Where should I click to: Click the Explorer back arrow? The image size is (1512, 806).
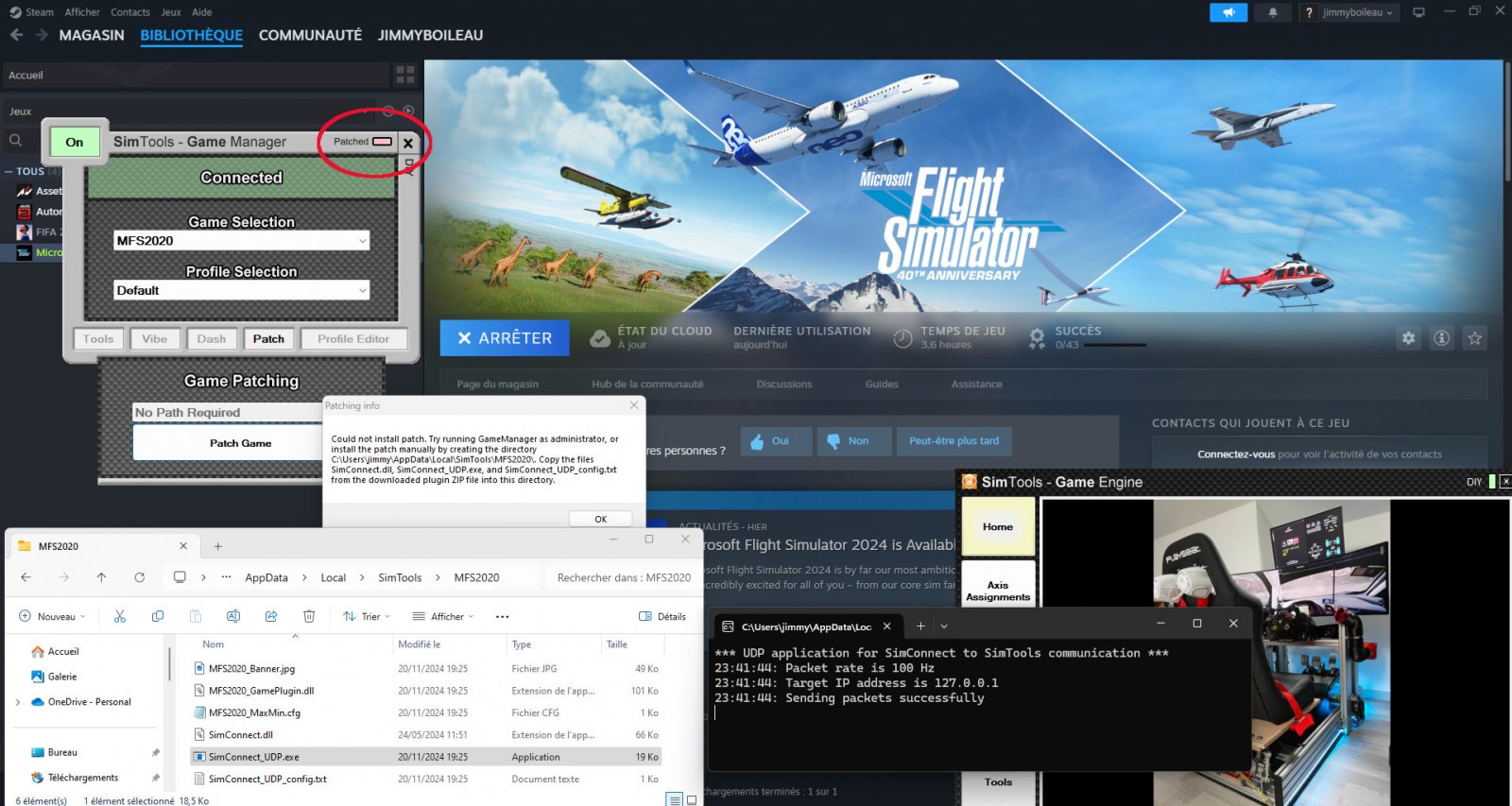(26, 577)
